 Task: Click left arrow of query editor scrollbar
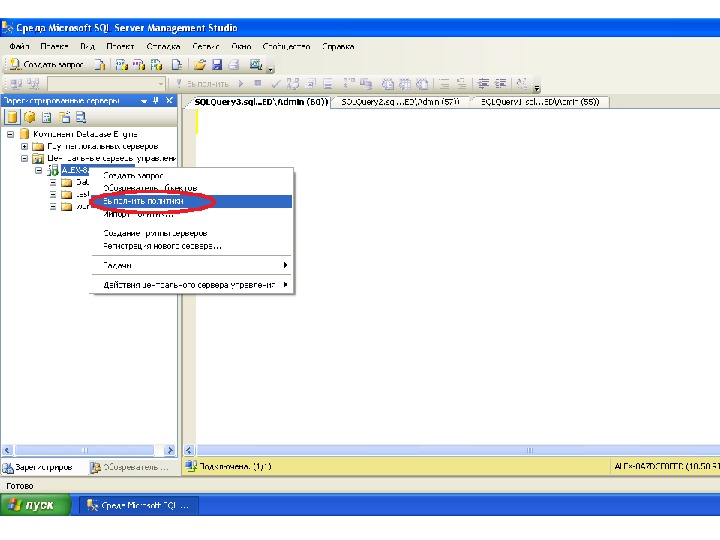tap(189, 450)
